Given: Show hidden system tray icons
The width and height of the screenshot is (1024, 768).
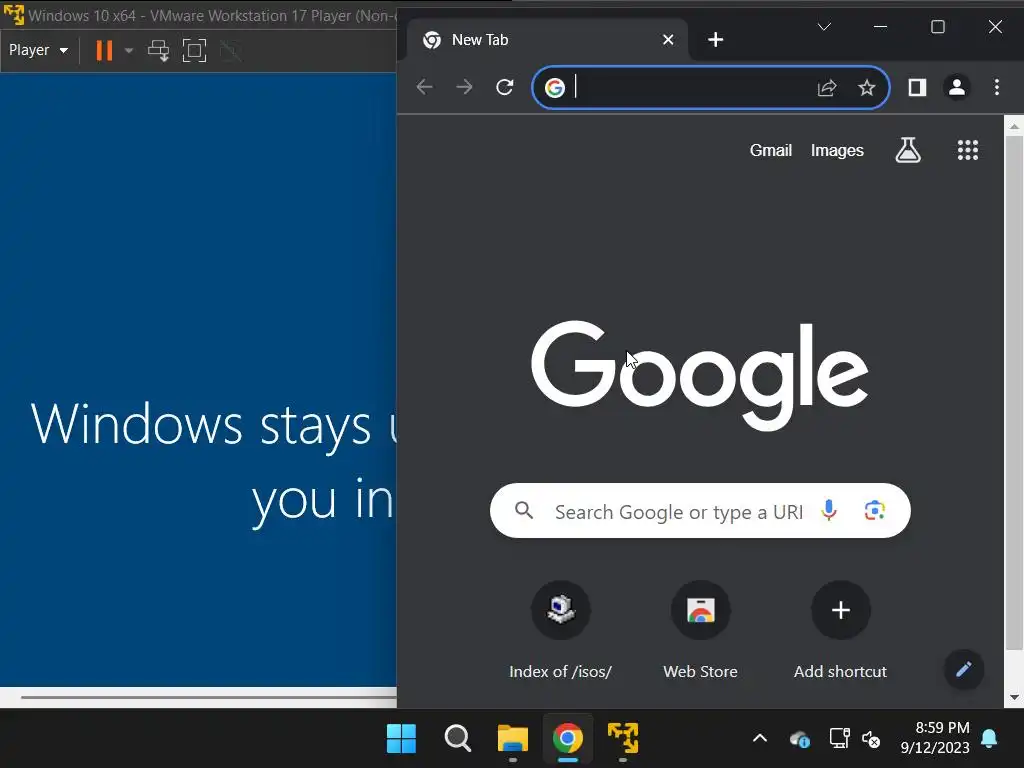Looking at the screenshot, I should [x=760, y=739].
